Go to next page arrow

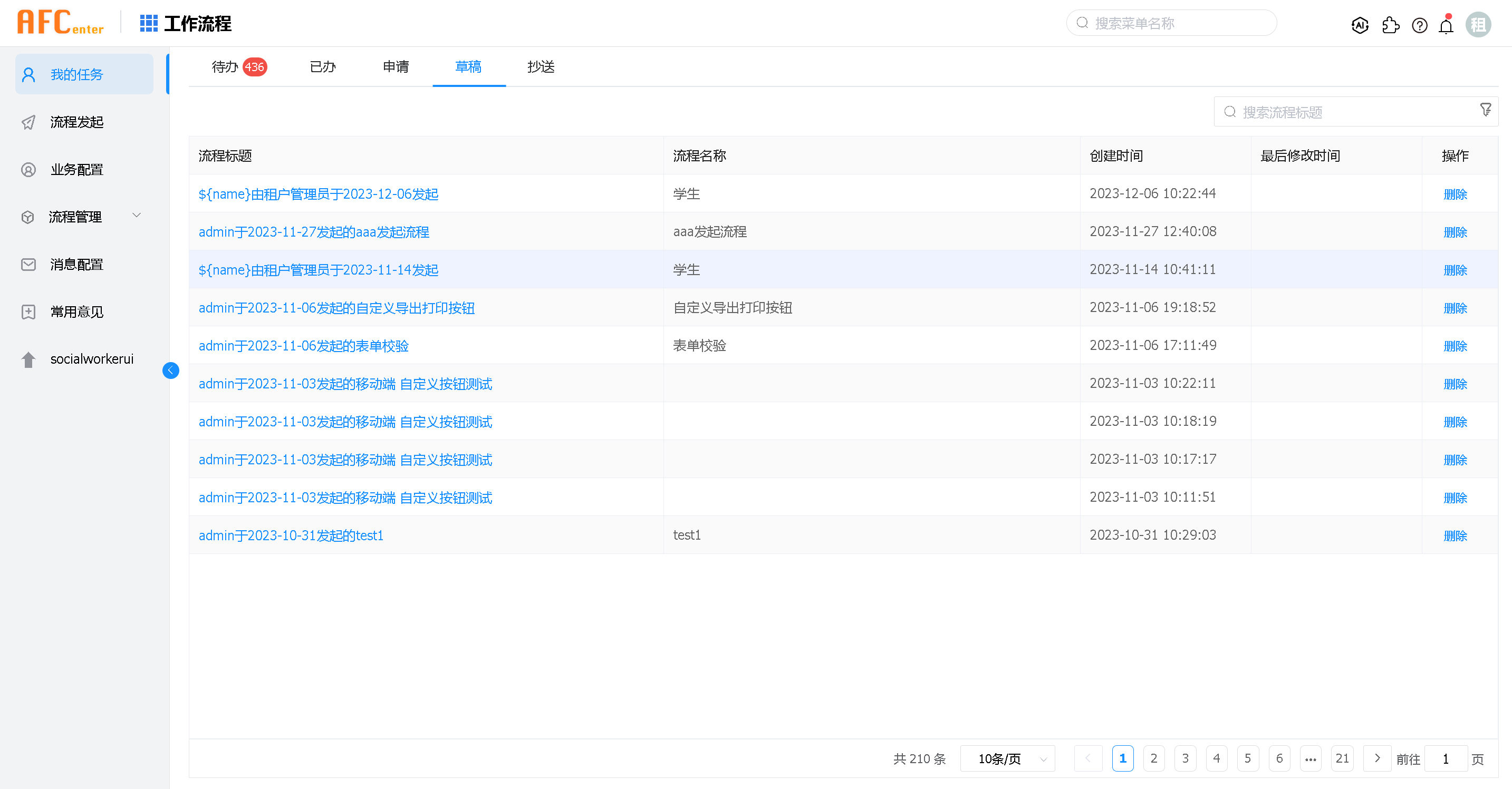point(1377,758)
